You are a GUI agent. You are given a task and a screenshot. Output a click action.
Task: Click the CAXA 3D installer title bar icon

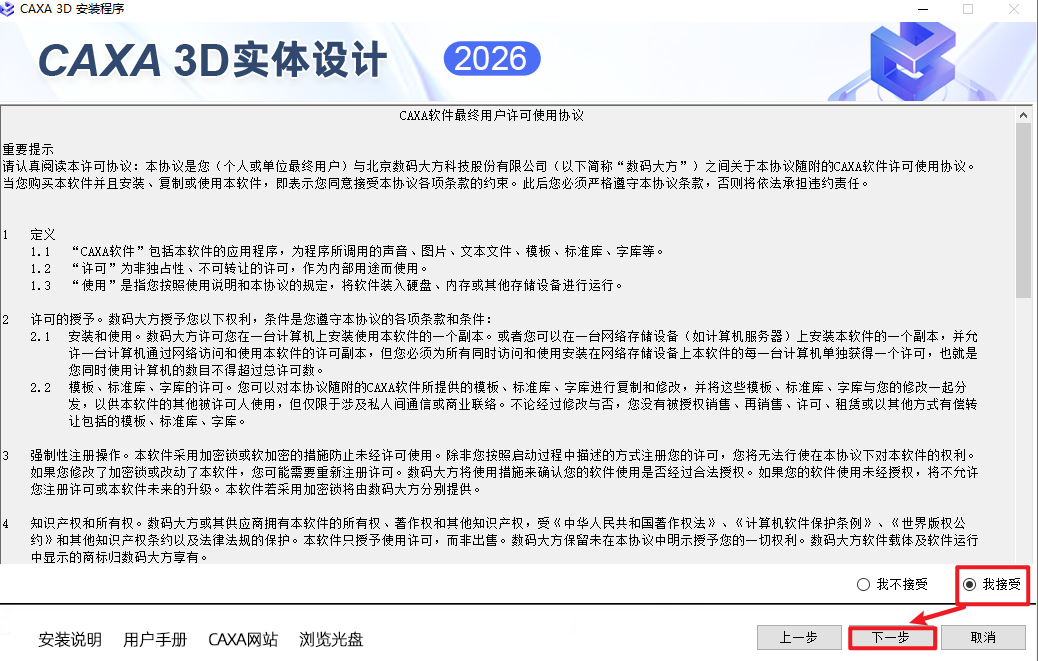click(8, 9)
